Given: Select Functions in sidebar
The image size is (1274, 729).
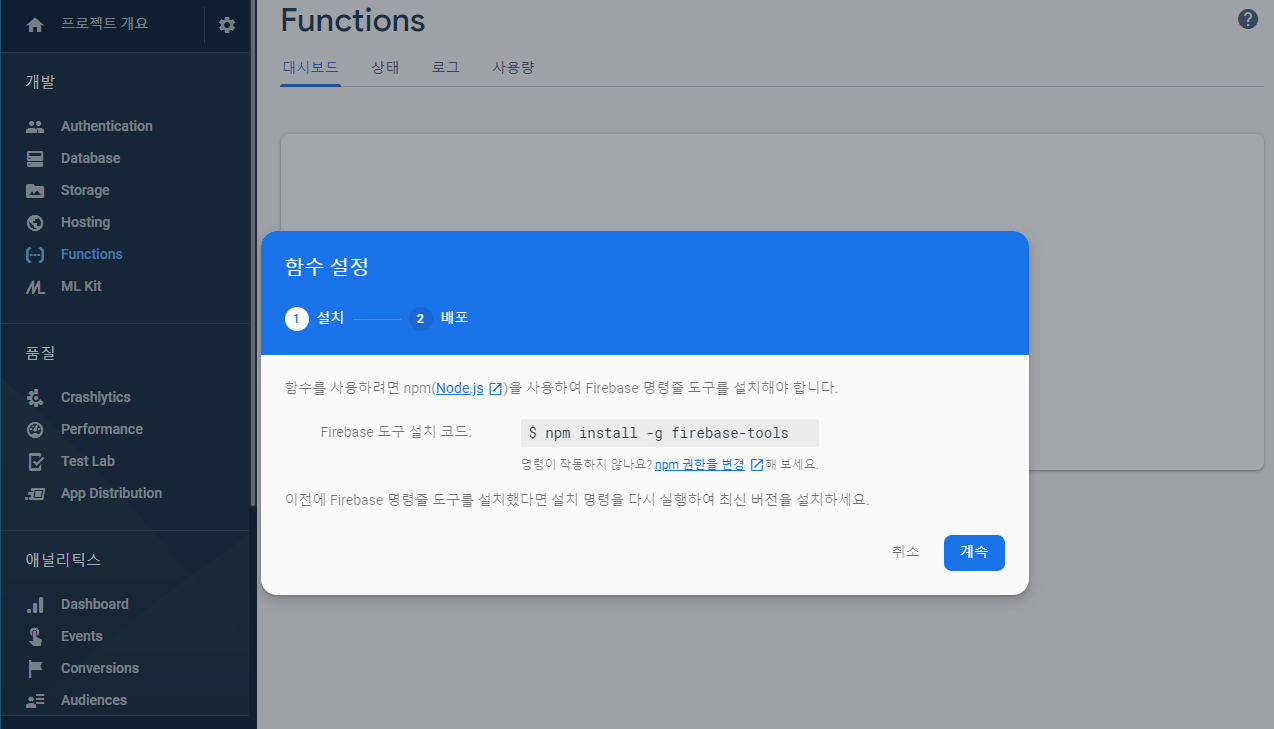Looking at the screenshot, I should [x=92, y=254].
